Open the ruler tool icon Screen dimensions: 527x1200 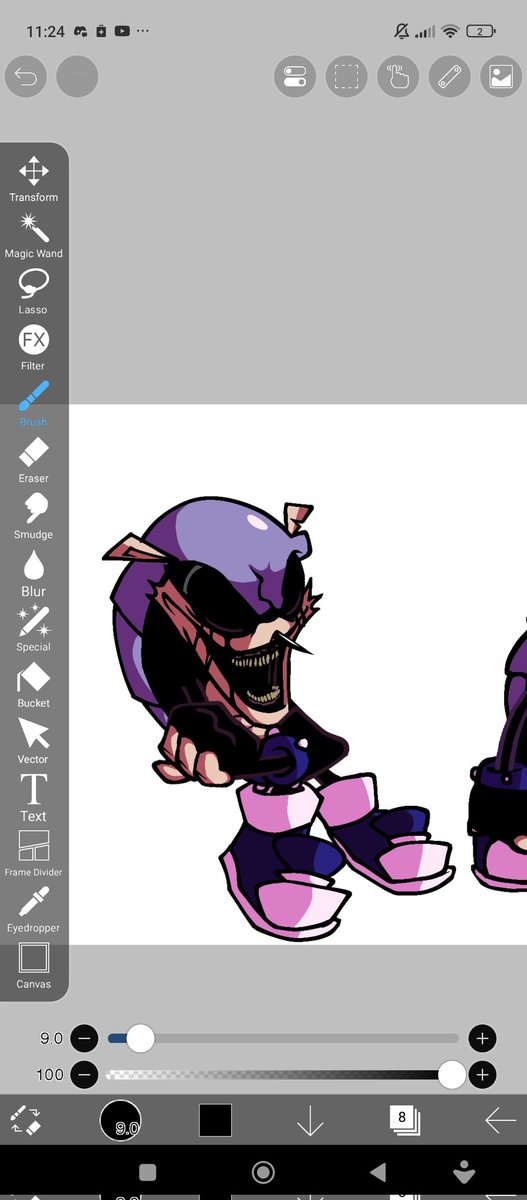tap(450, 78)
